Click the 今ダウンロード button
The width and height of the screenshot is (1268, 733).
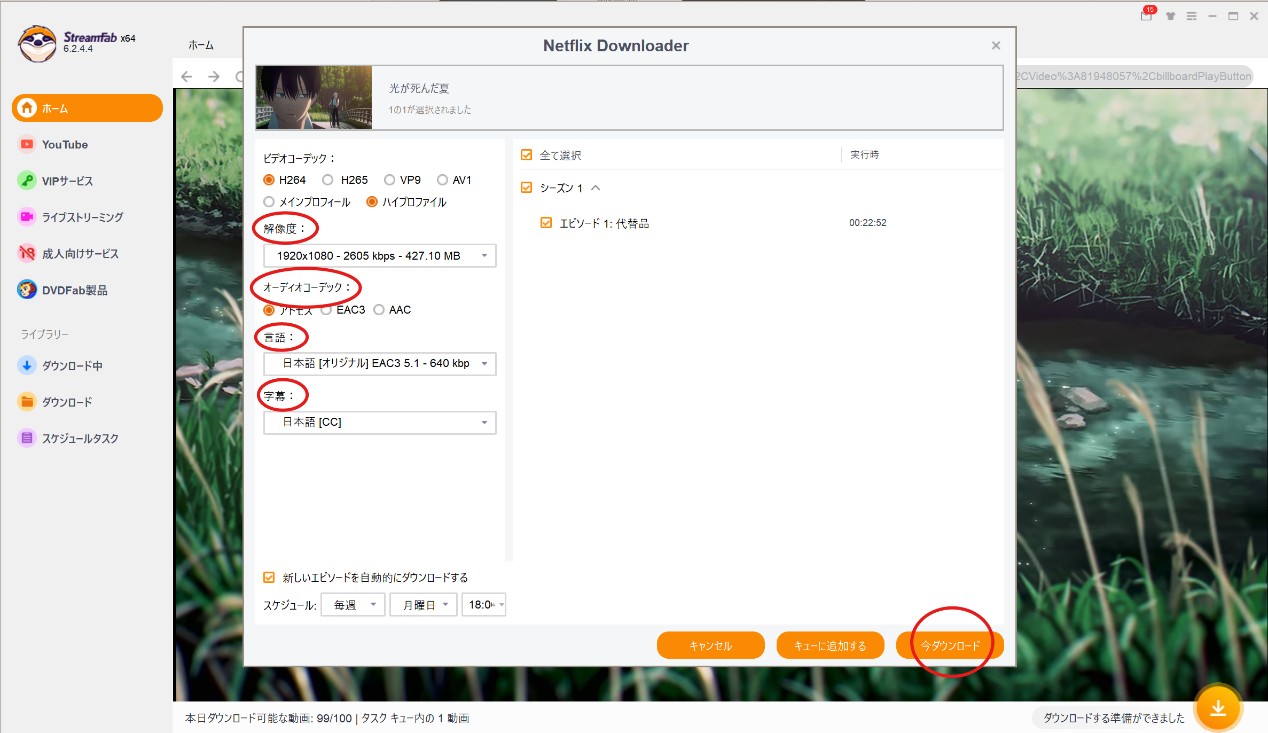tap(950, 646)
